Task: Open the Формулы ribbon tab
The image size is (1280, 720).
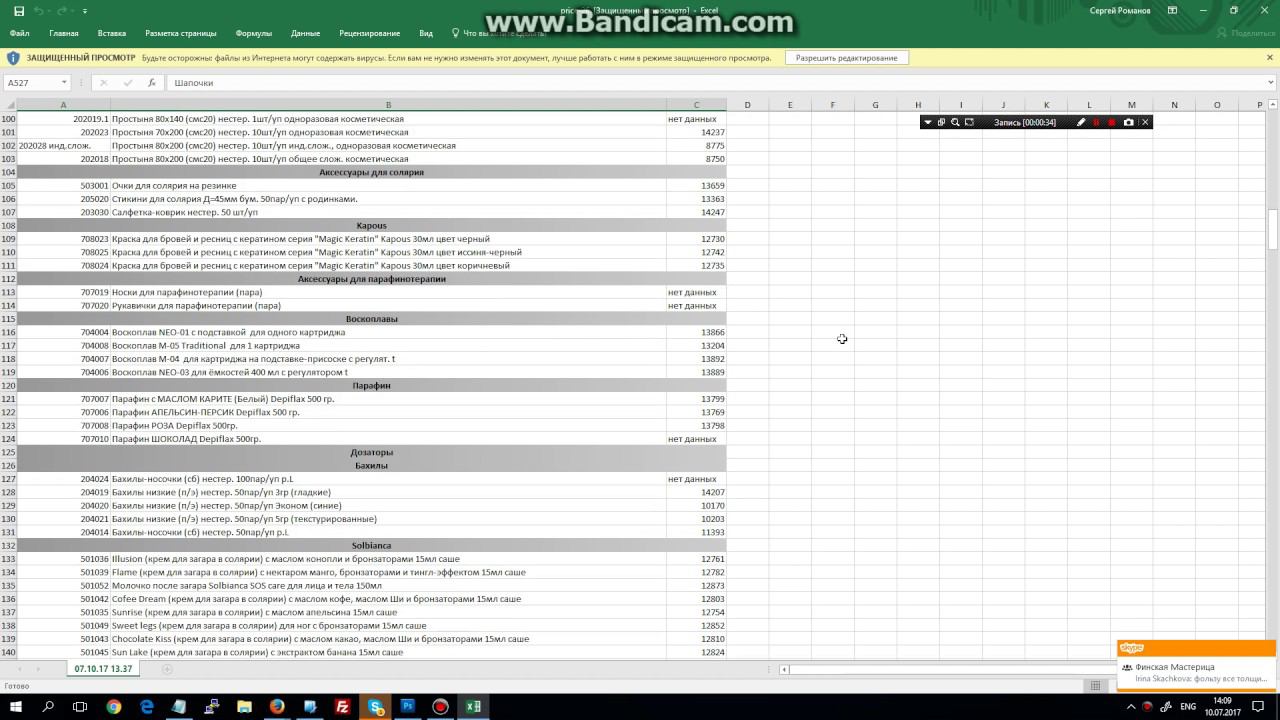Action: click(253, 33)
